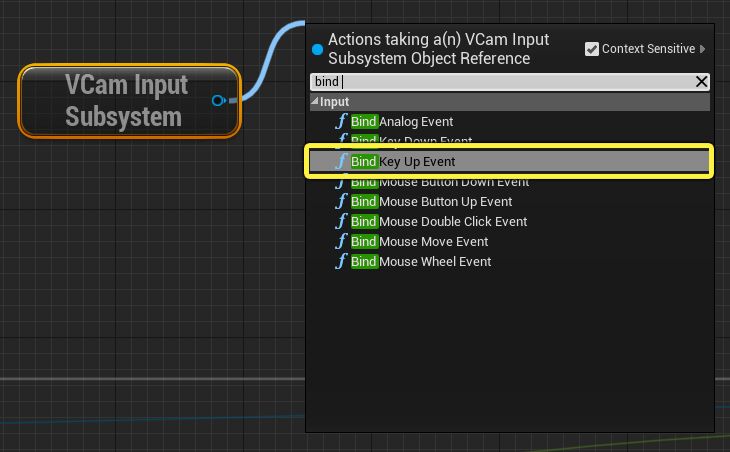Click the bind search input field
The width and height of the screenshot is (730, 452).
pyautogui.click(x=503, y=81)
